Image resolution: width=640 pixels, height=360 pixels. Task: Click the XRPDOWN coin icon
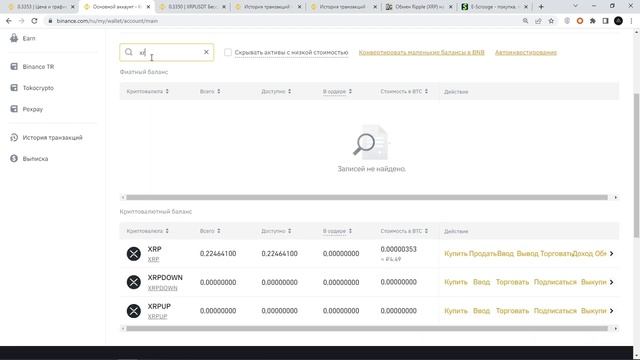point(133,282)
